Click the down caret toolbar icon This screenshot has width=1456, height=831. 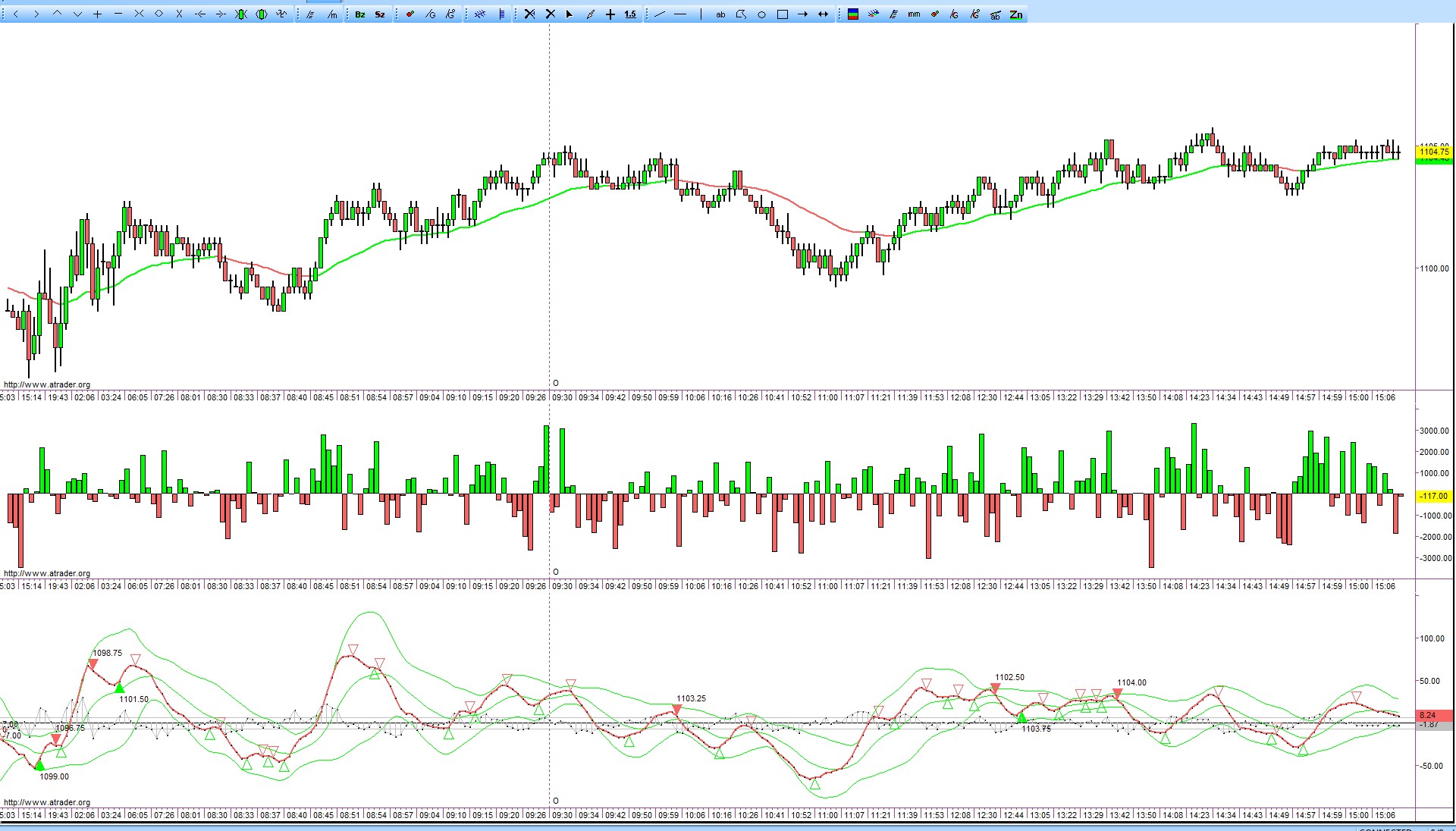pyautogui.click(x=77, y=14)
